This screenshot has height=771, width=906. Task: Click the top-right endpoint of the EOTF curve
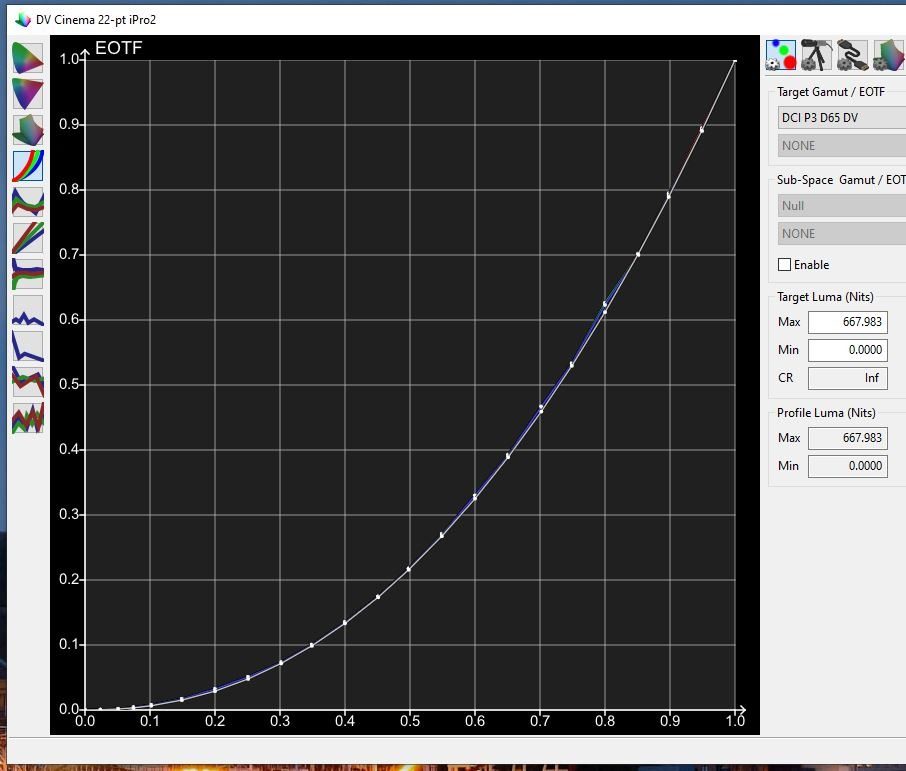point(734,60)
